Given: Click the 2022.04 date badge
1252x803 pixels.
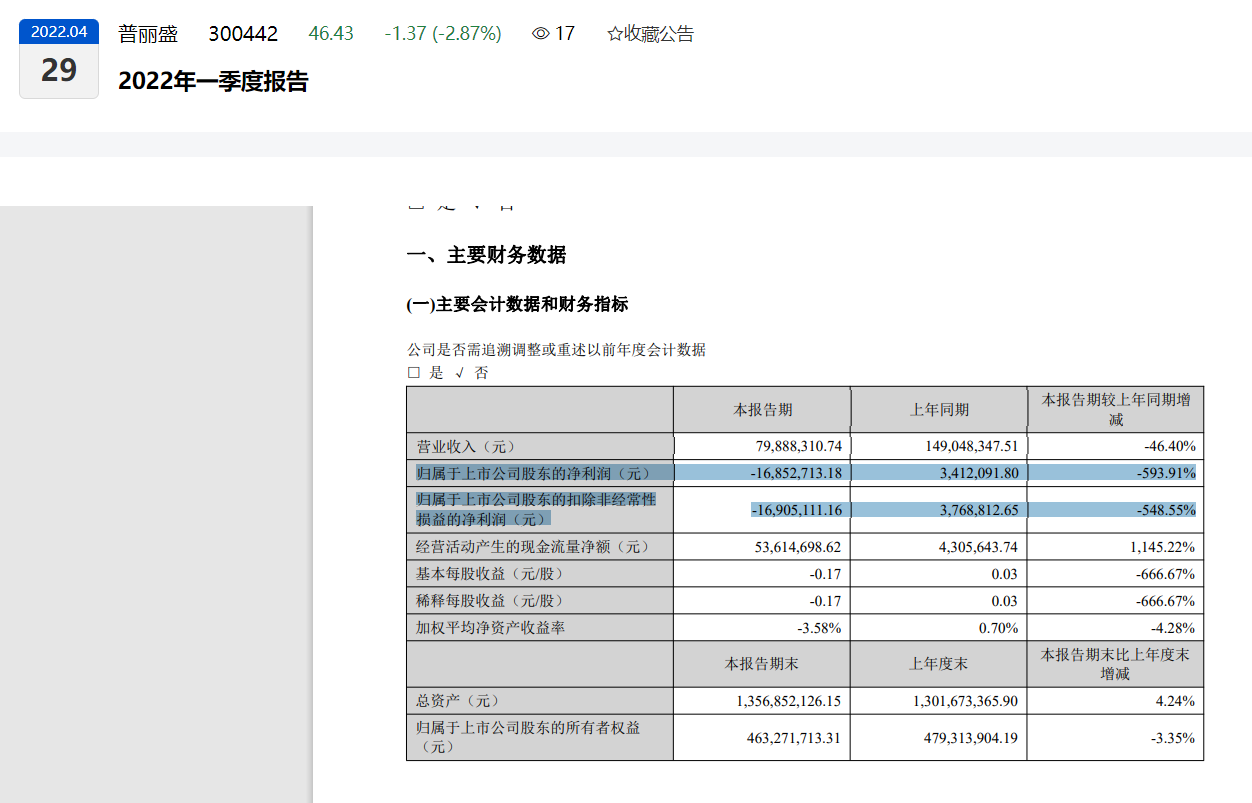Looking at the screenshot, I should [x=59, y=31].
